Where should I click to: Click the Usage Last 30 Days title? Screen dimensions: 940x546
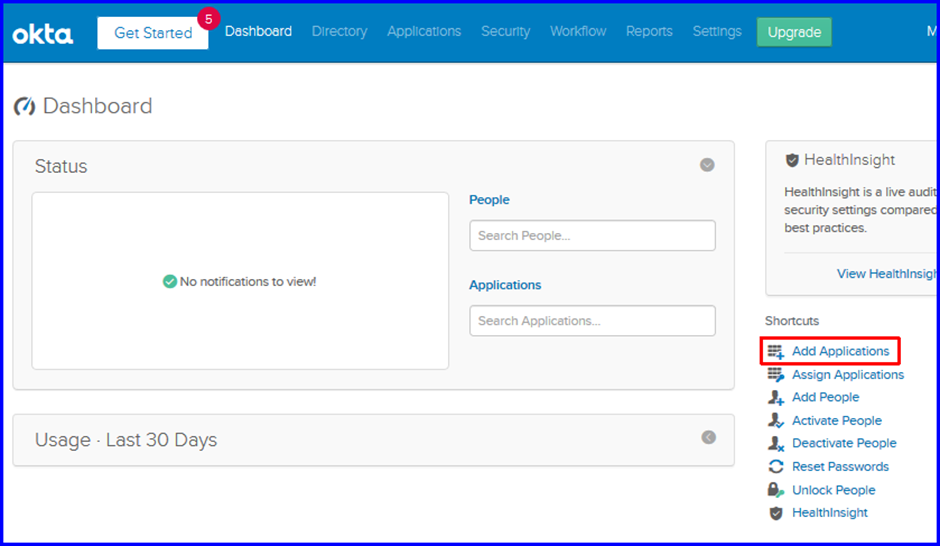[x=126, y=440]
